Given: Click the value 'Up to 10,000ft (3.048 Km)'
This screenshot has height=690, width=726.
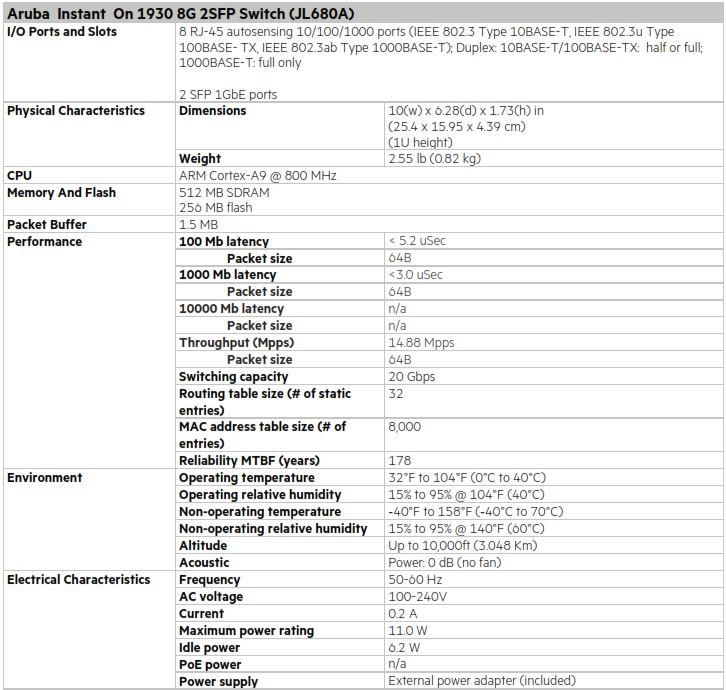Looking at the screenshot, I should click(463, 546).
